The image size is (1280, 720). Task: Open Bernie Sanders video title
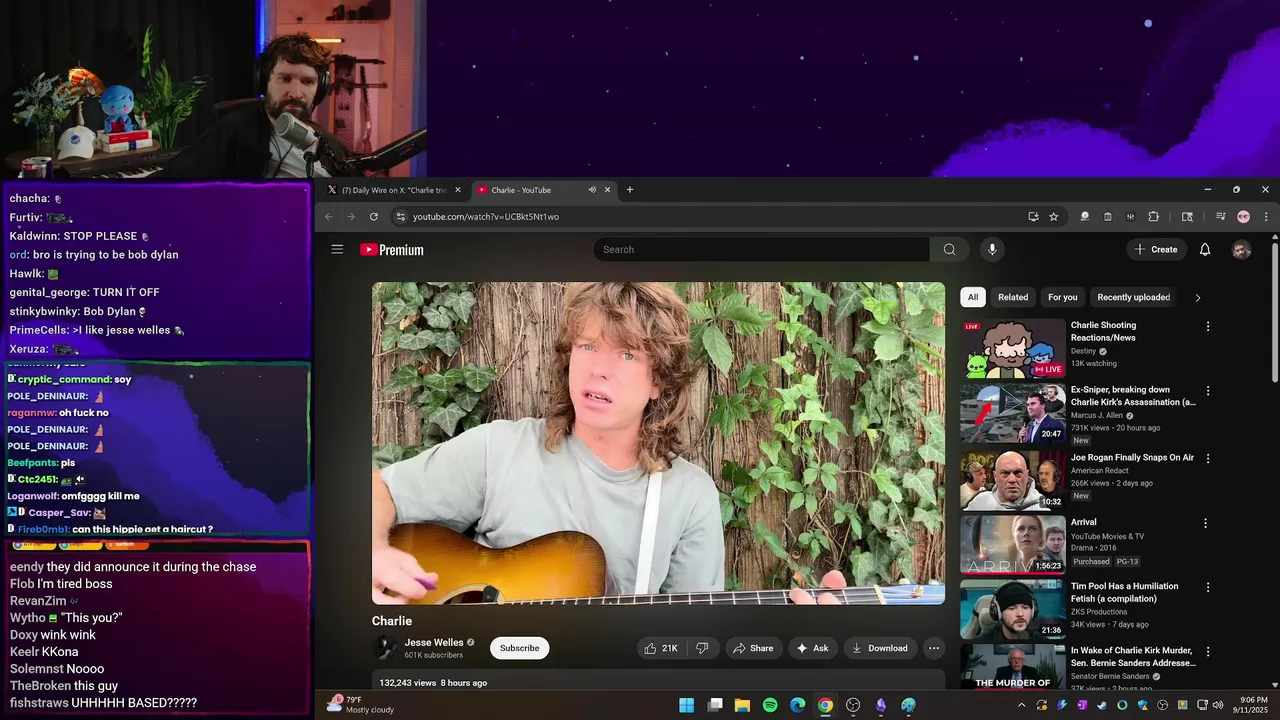pos(1133,657)
